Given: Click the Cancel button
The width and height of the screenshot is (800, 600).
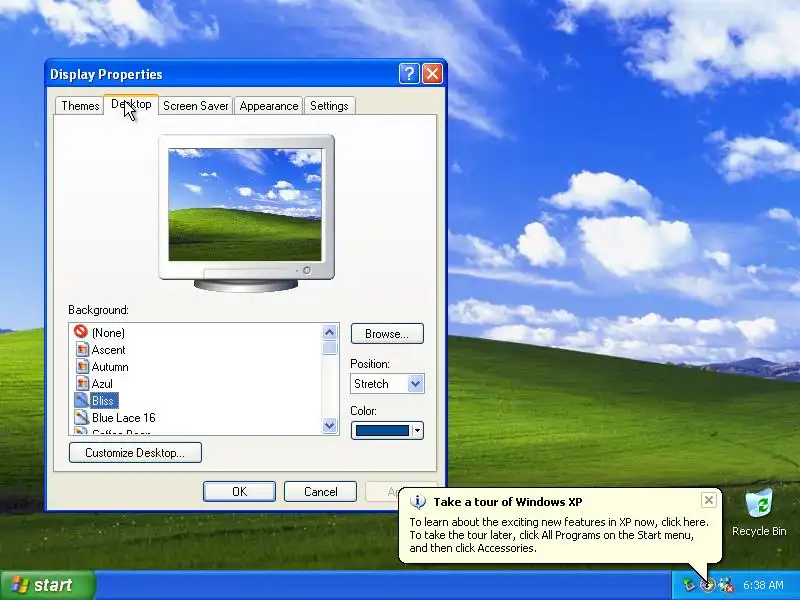Looking at the screenshot, I should [x=320, y=491].
